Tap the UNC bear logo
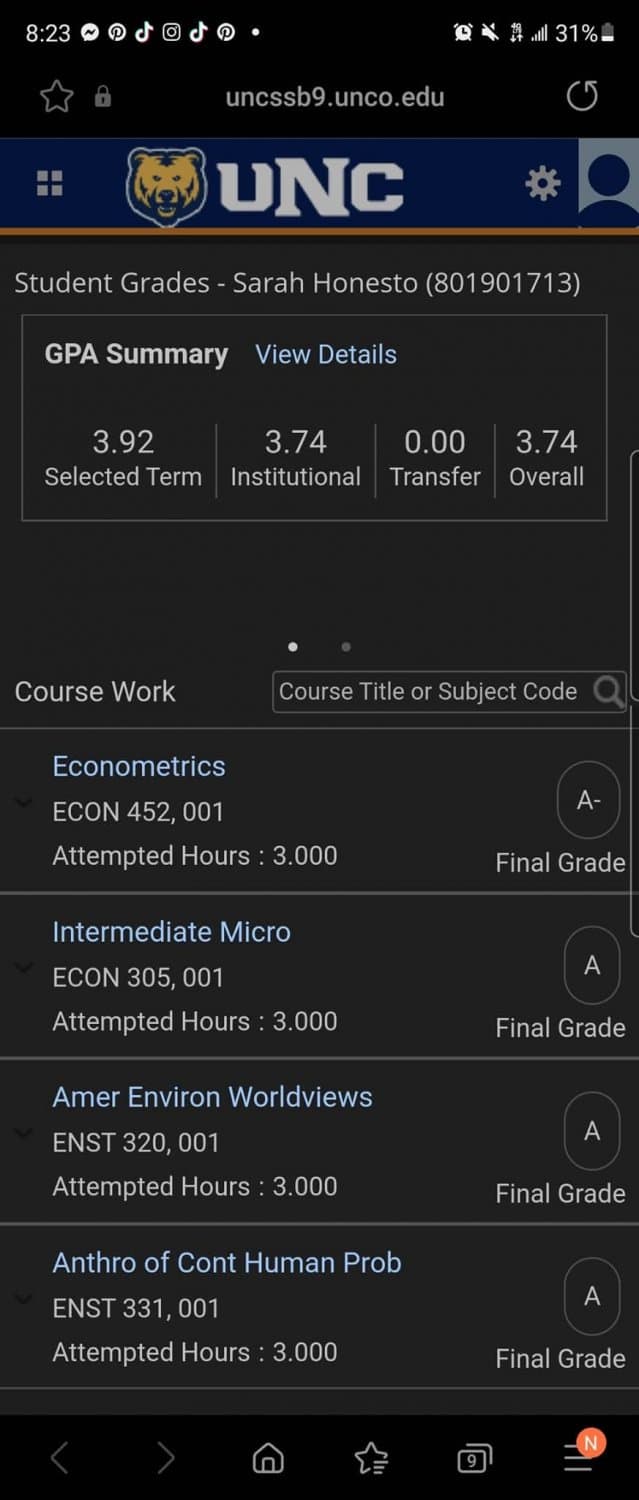This screenshot has height=1500, width=639. coord(166,186)
